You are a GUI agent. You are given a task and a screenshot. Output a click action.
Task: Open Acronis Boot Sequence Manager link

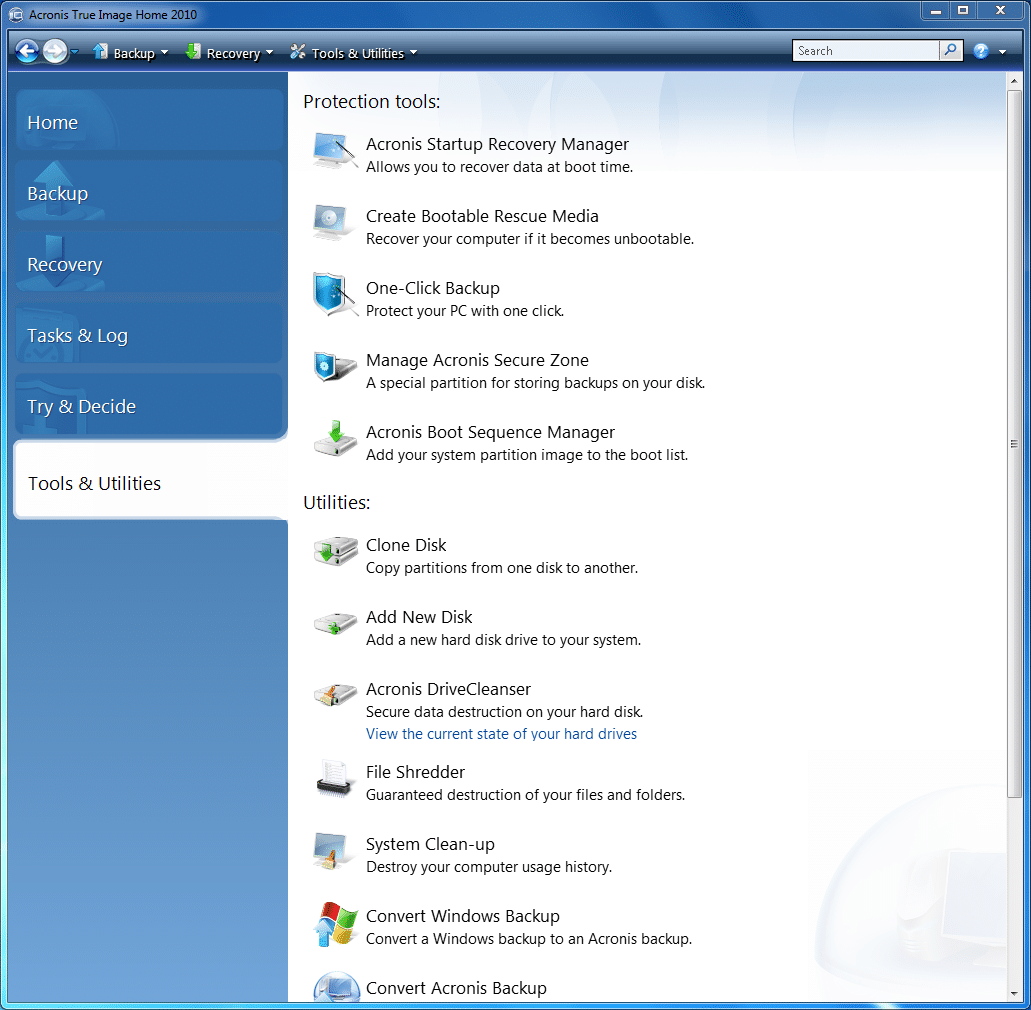tap(490, 432)
